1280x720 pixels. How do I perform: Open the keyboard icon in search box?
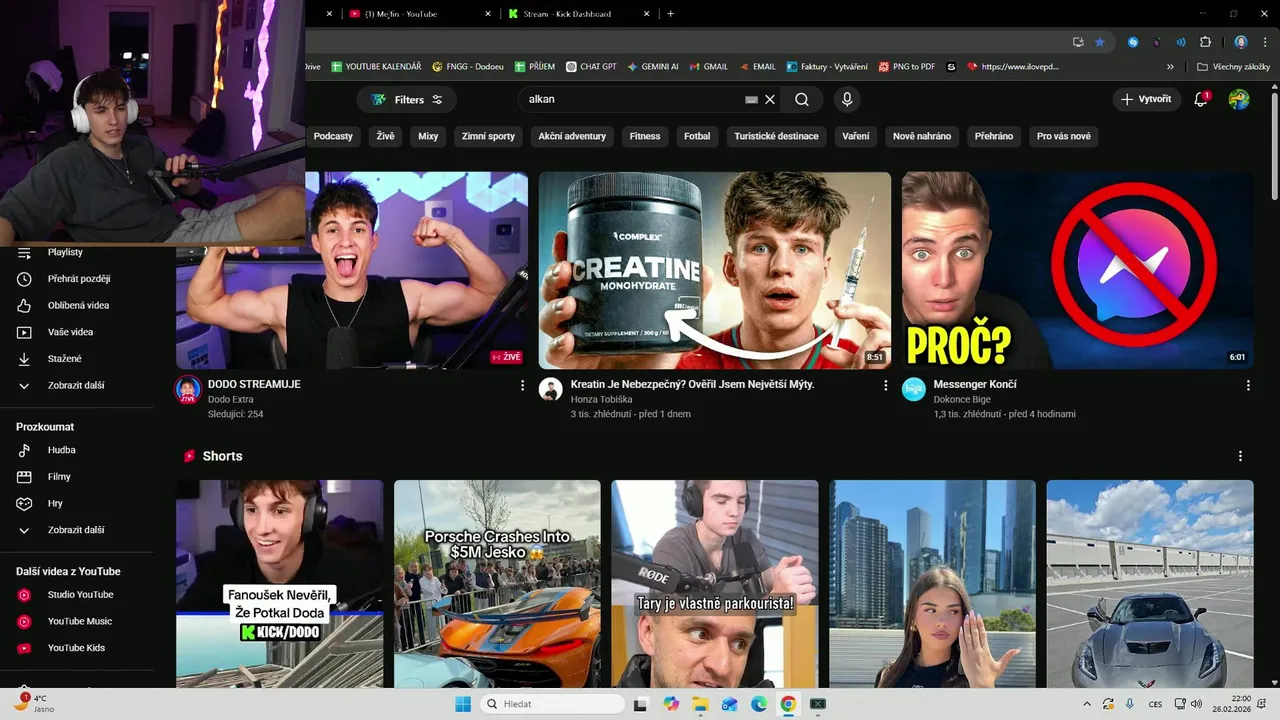coord(752,100)
